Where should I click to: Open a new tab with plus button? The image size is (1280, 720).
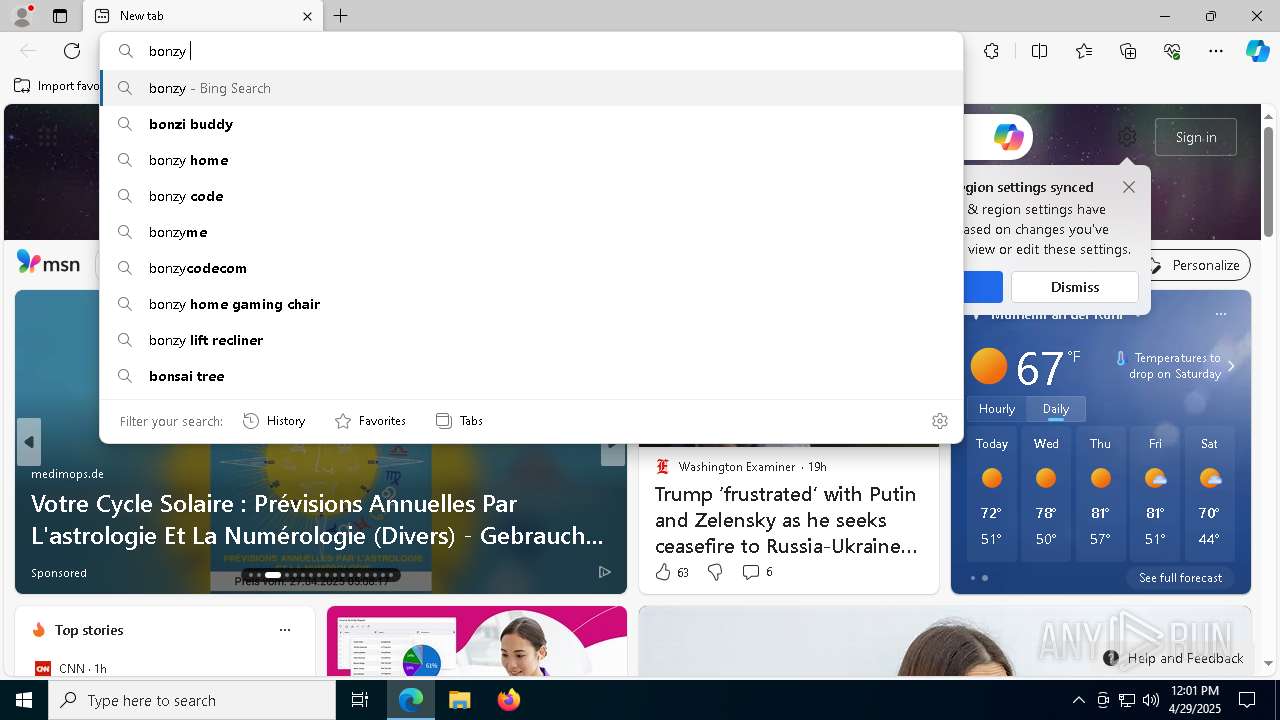point(340,16)
